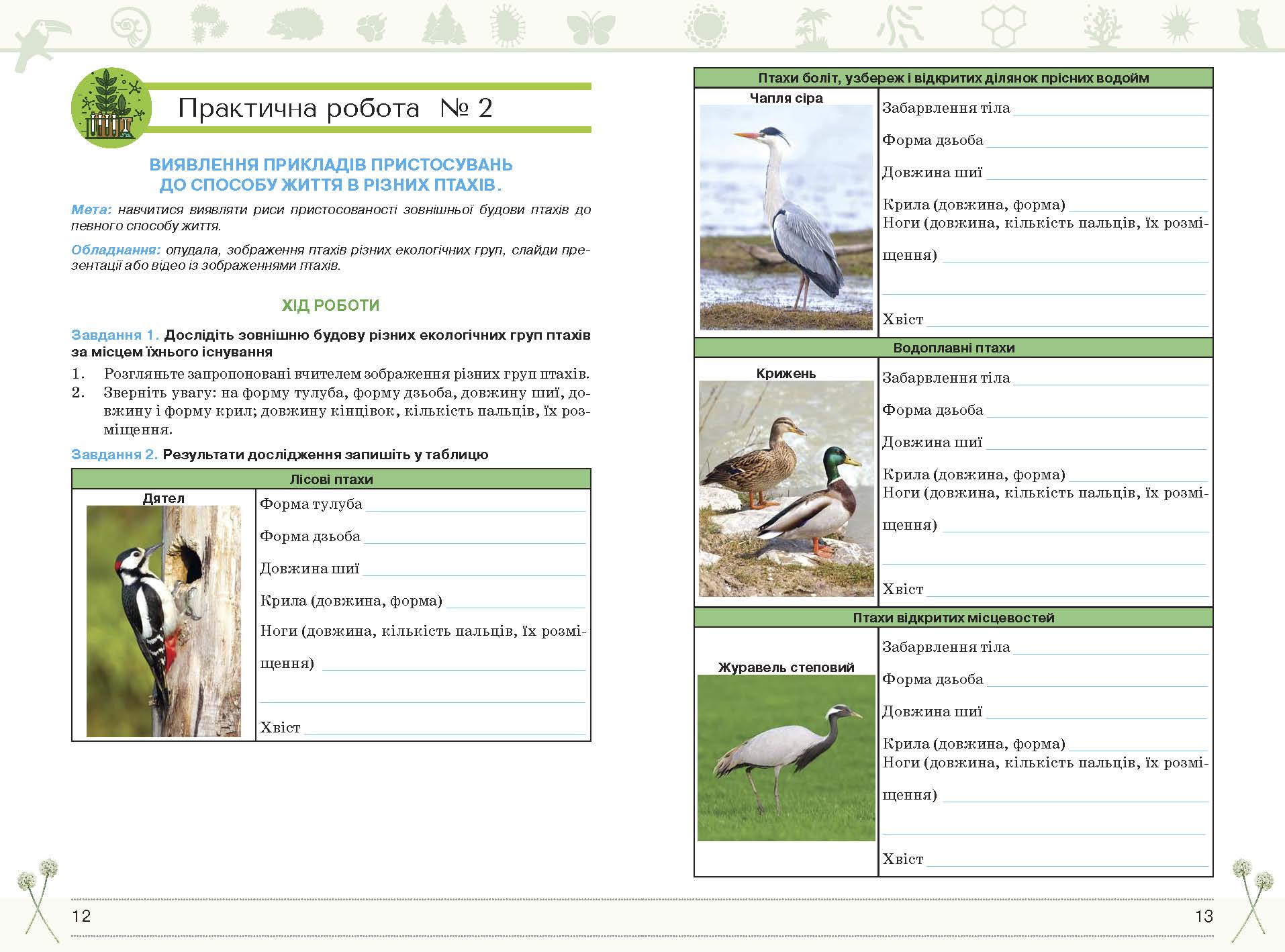Click list item 2 starting 'Зверніть увагу'

pyautogui.click(x=331, y=411)
